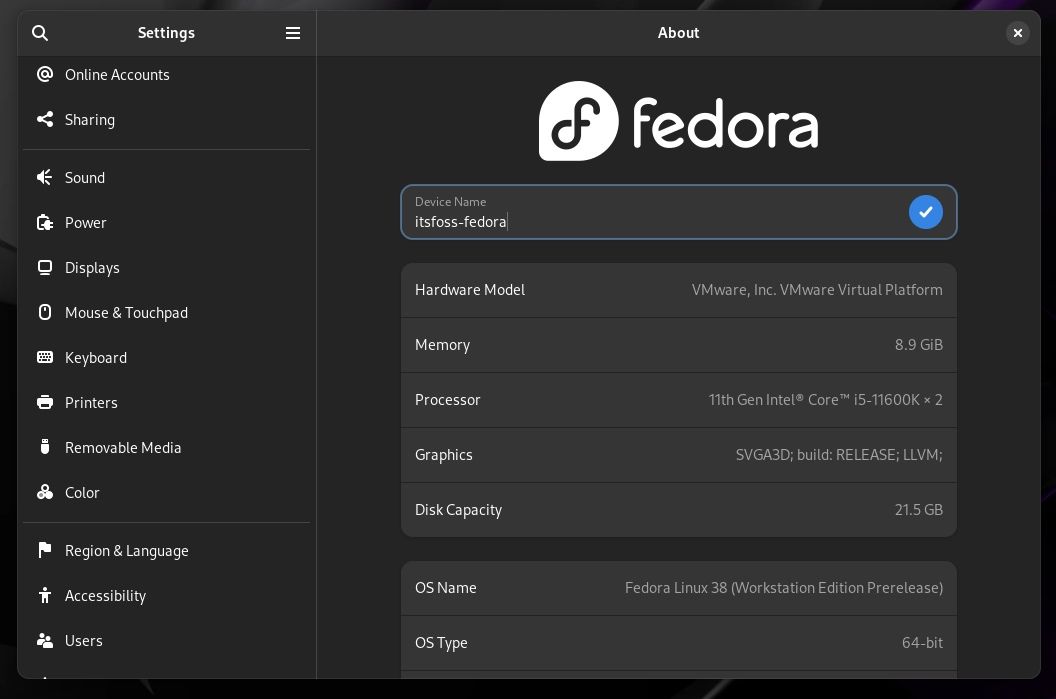This screenshot has height=699, width=1056.
Task: Go to Accessibility settings
Action: click(x=166, y=596)
